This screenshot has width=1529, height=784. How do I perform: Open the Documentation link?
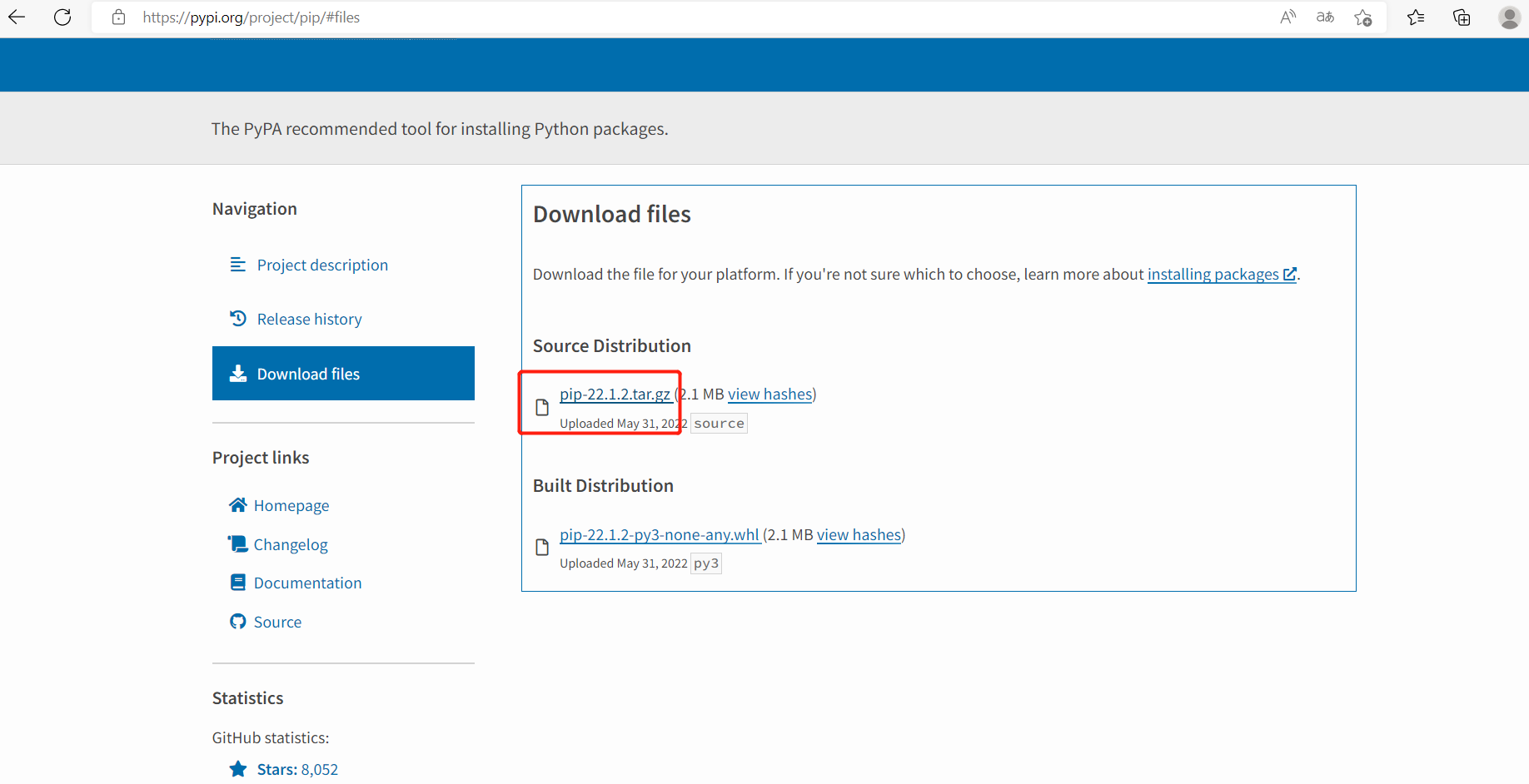pyautogui.click(x=307, y=583)
